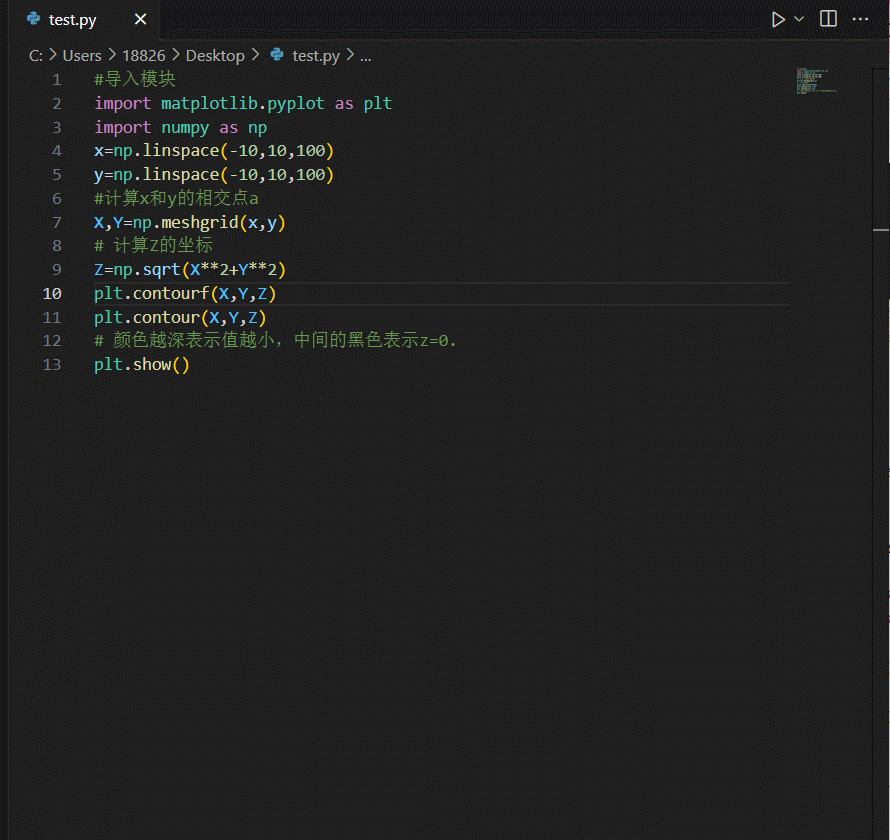The width and height of the screenshot is (890, 840).
Task: Open the More Actions ellipsis menu
Action: [x=860, y=19]
